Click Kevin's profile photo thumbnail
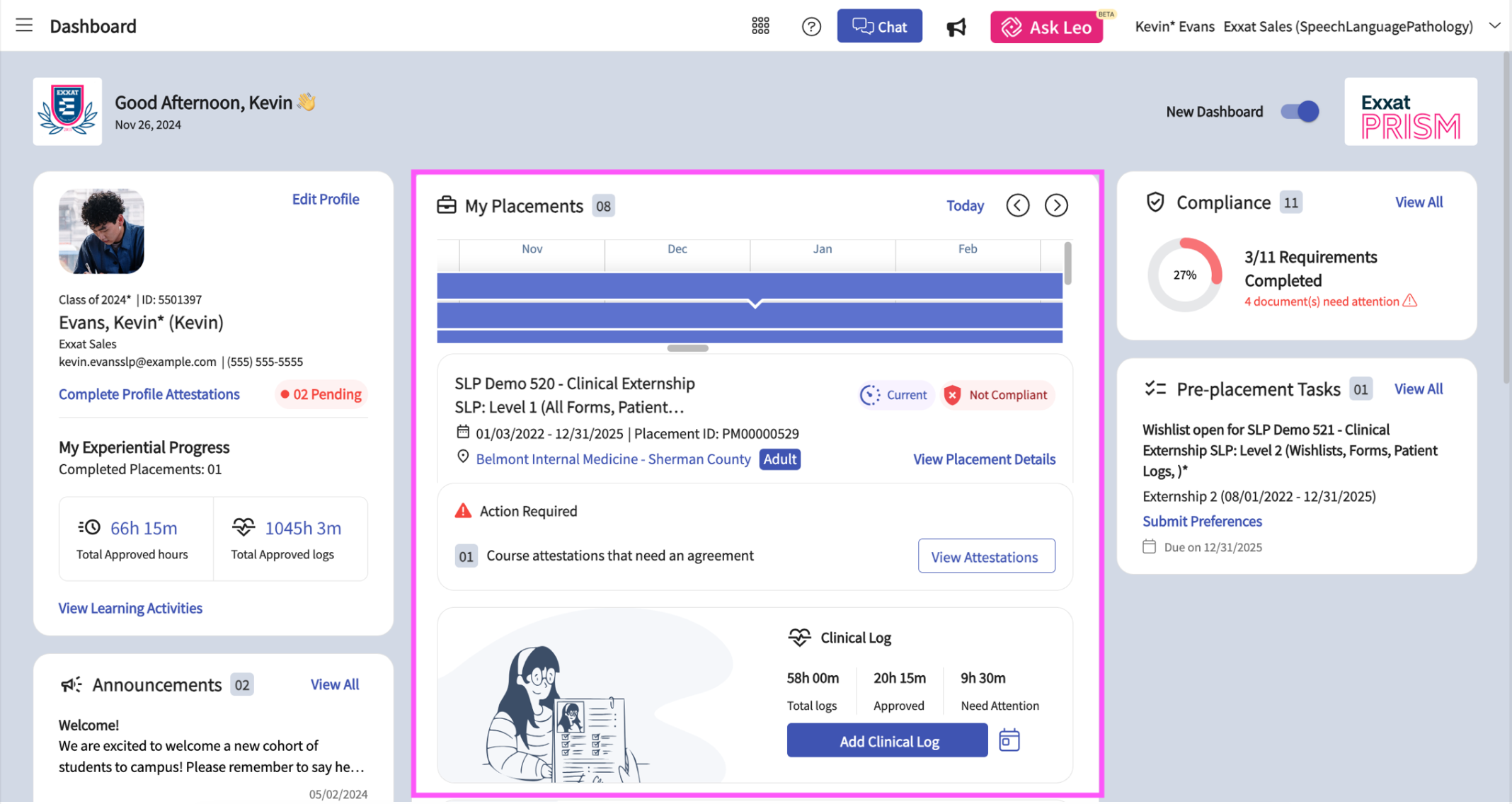 coord(101,231)
